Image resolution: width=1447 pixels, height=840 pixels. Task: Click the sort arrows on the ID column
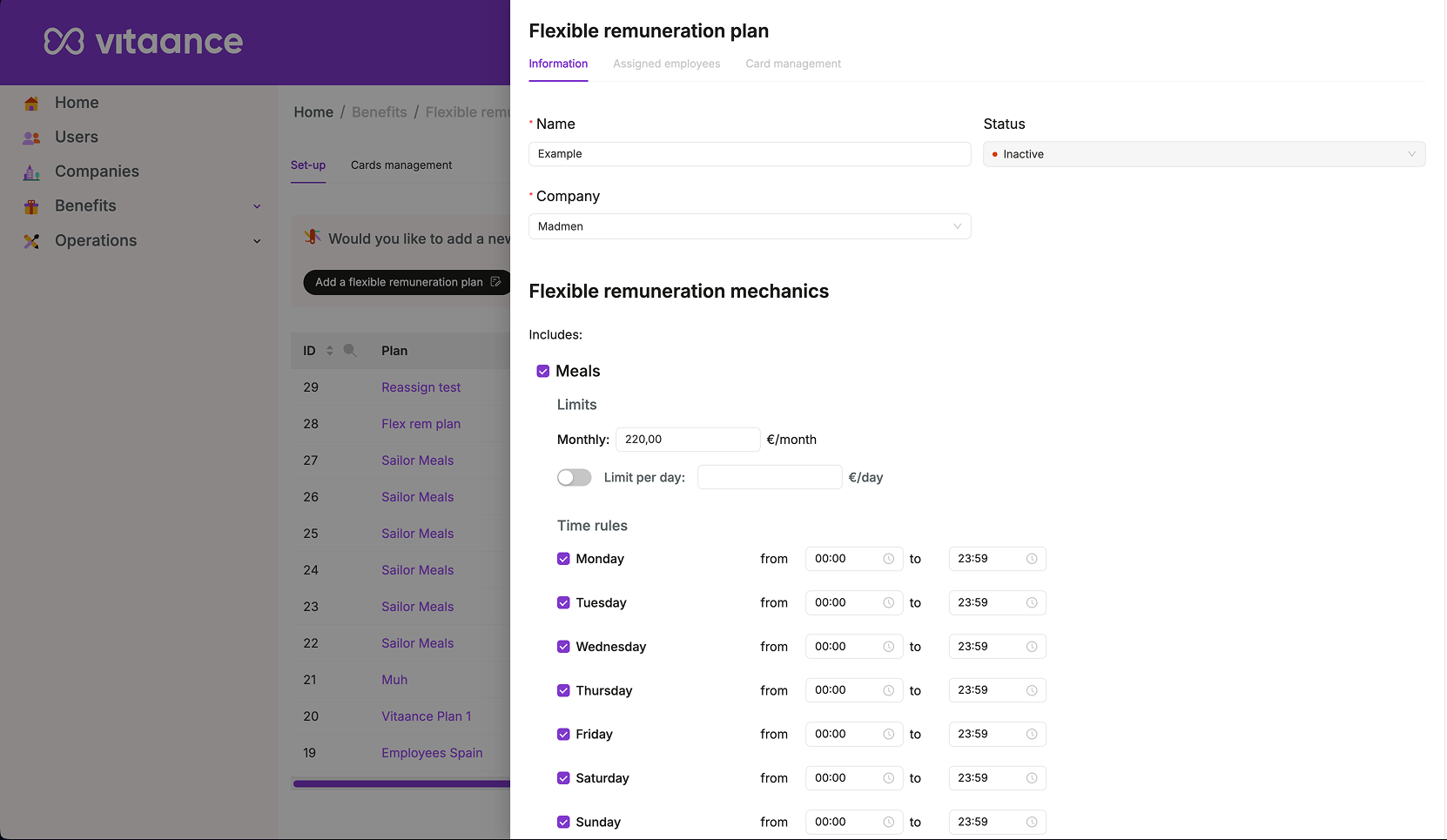(329, 350)
